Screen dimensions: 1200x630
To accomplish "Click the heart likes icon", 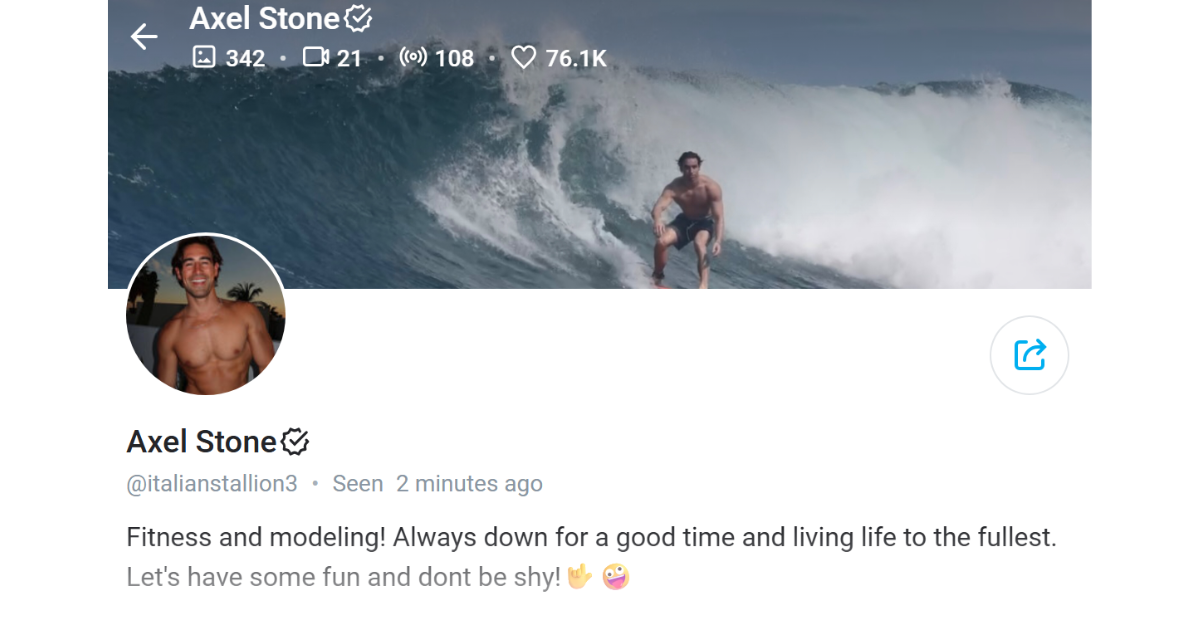I will coord(524,58).
